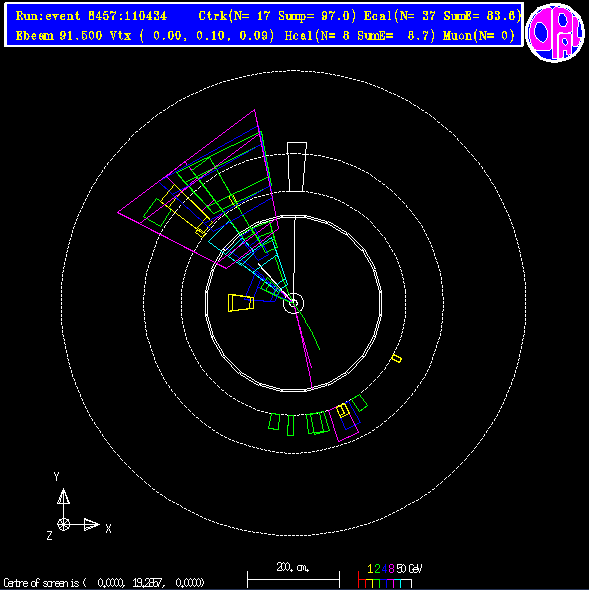
Task: Click the white trapezoid detector at top
Action: pos(297,167)
